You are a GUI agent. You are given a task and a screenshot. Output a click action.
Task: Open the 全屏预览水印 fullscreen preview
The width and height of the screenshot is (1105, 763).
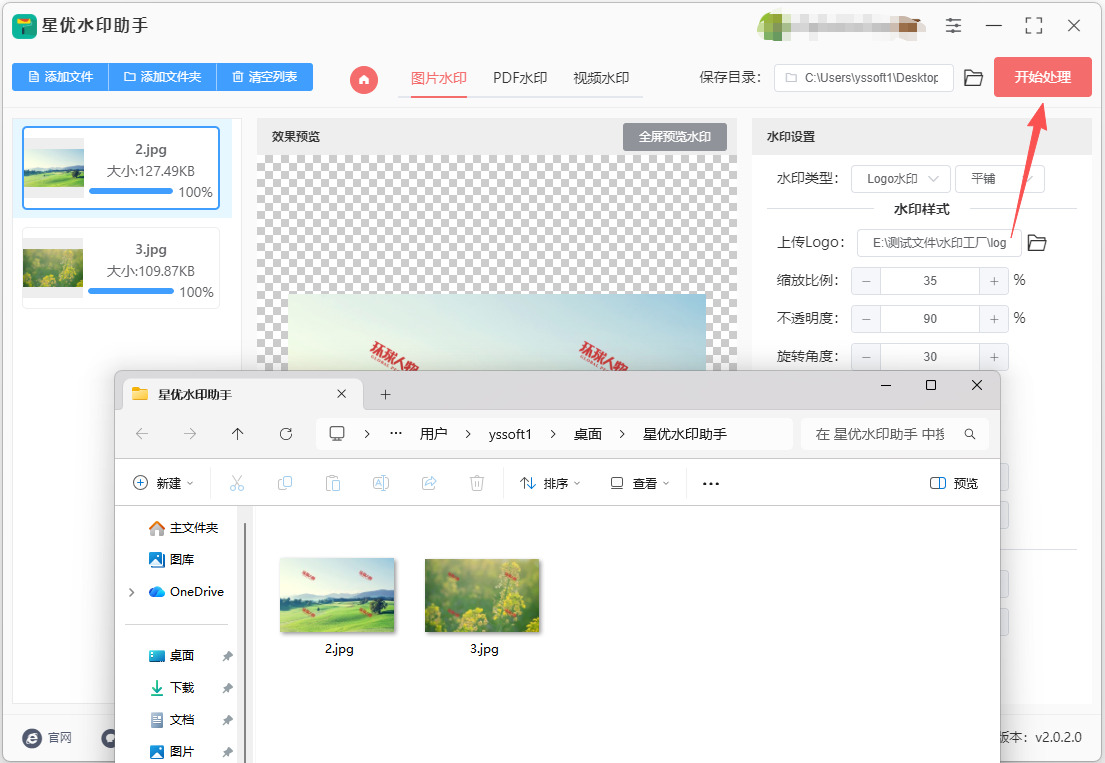674,137
